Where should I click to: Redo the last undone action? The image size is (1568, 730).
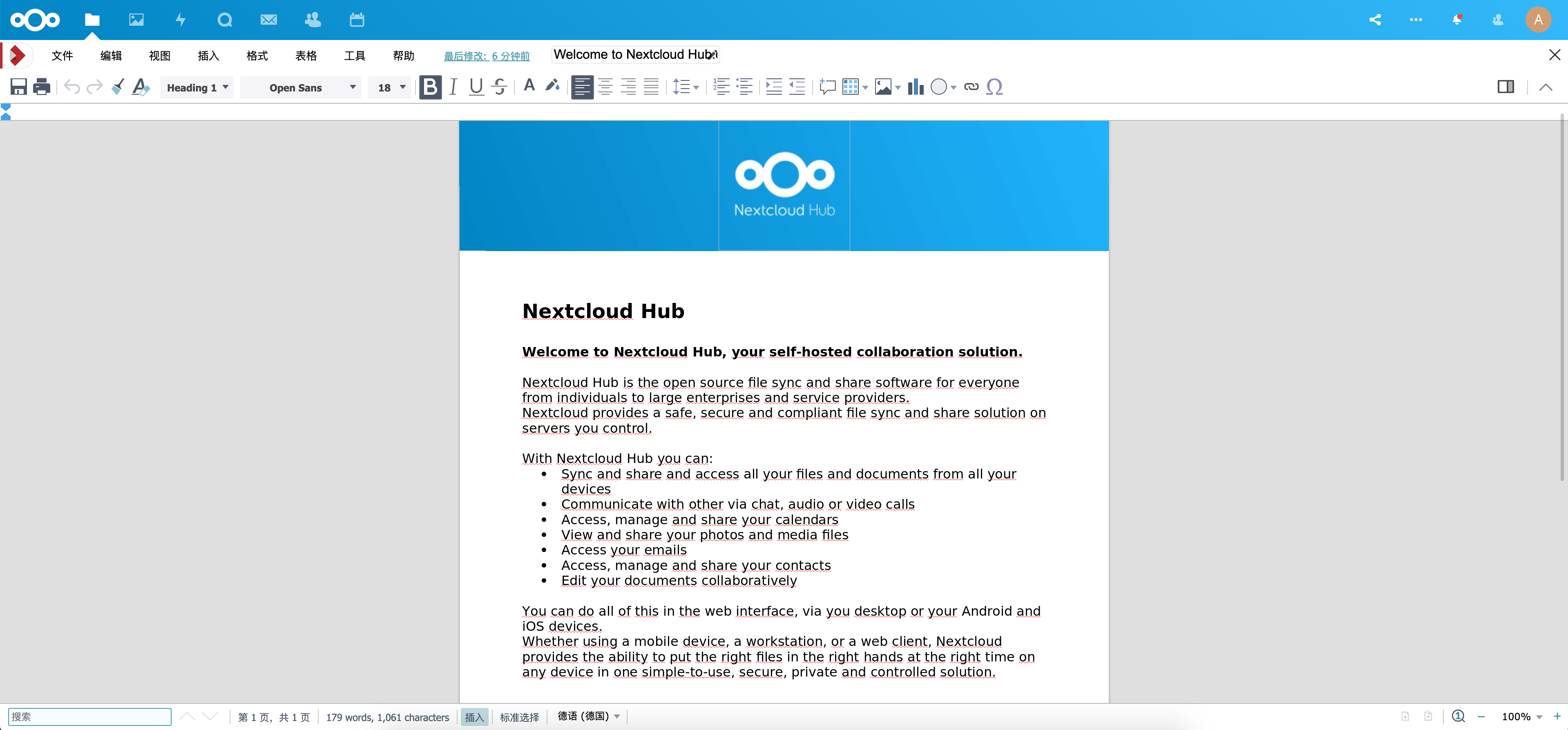click(x=94, y=87)
